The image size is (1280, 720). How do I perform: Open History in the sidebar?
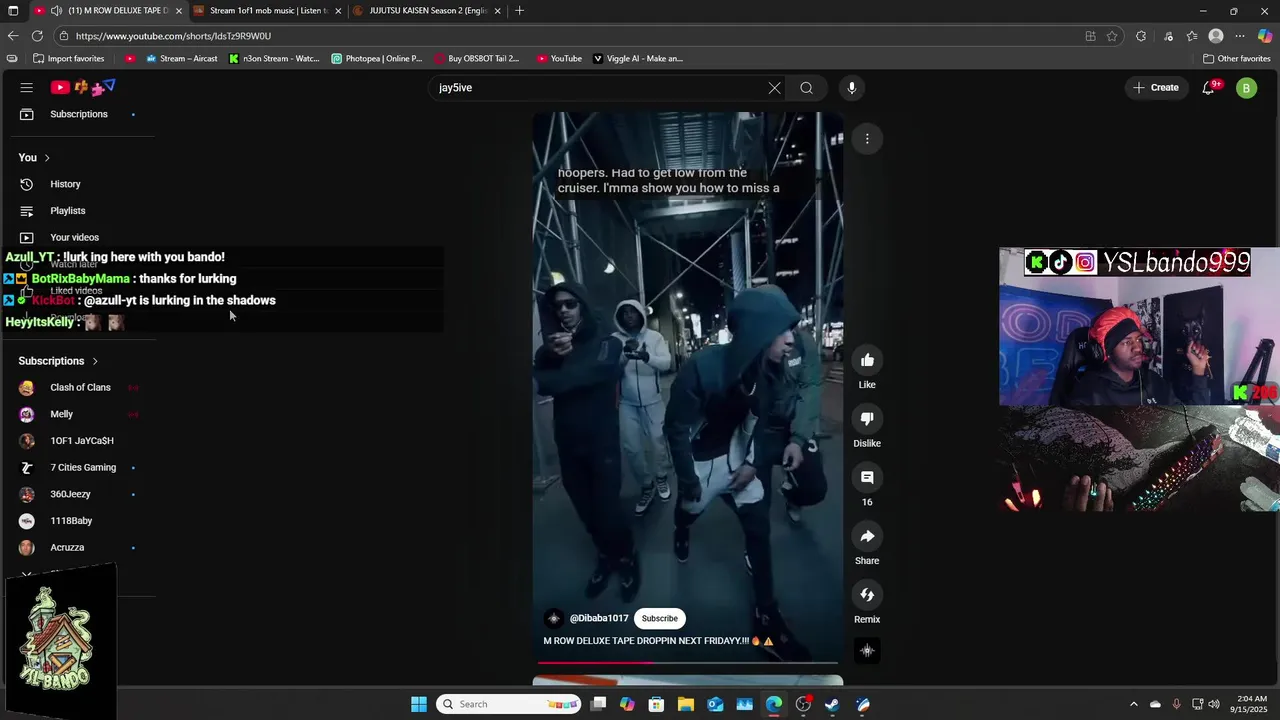(65, 184)
